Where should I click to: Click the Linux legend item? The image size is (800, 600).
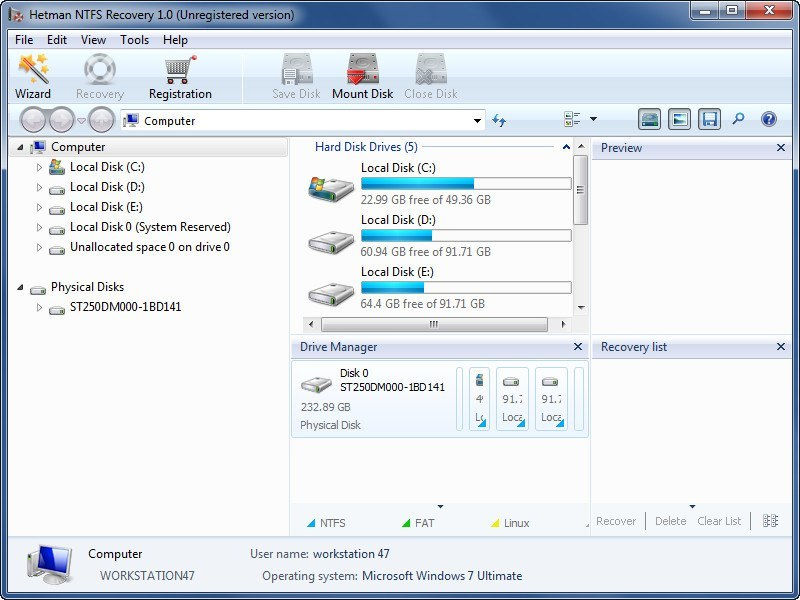point(510,523)
